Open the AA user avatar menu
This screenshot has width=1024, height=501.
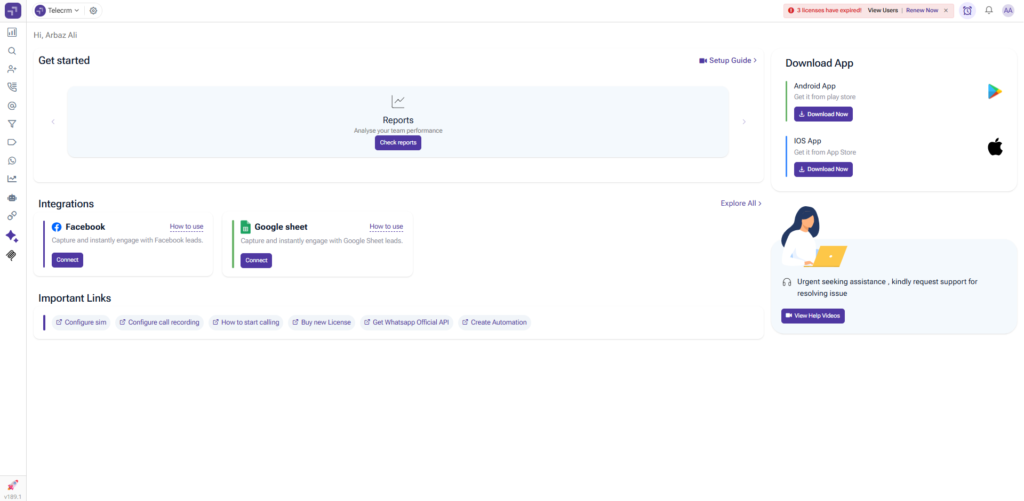[1008, 10]
